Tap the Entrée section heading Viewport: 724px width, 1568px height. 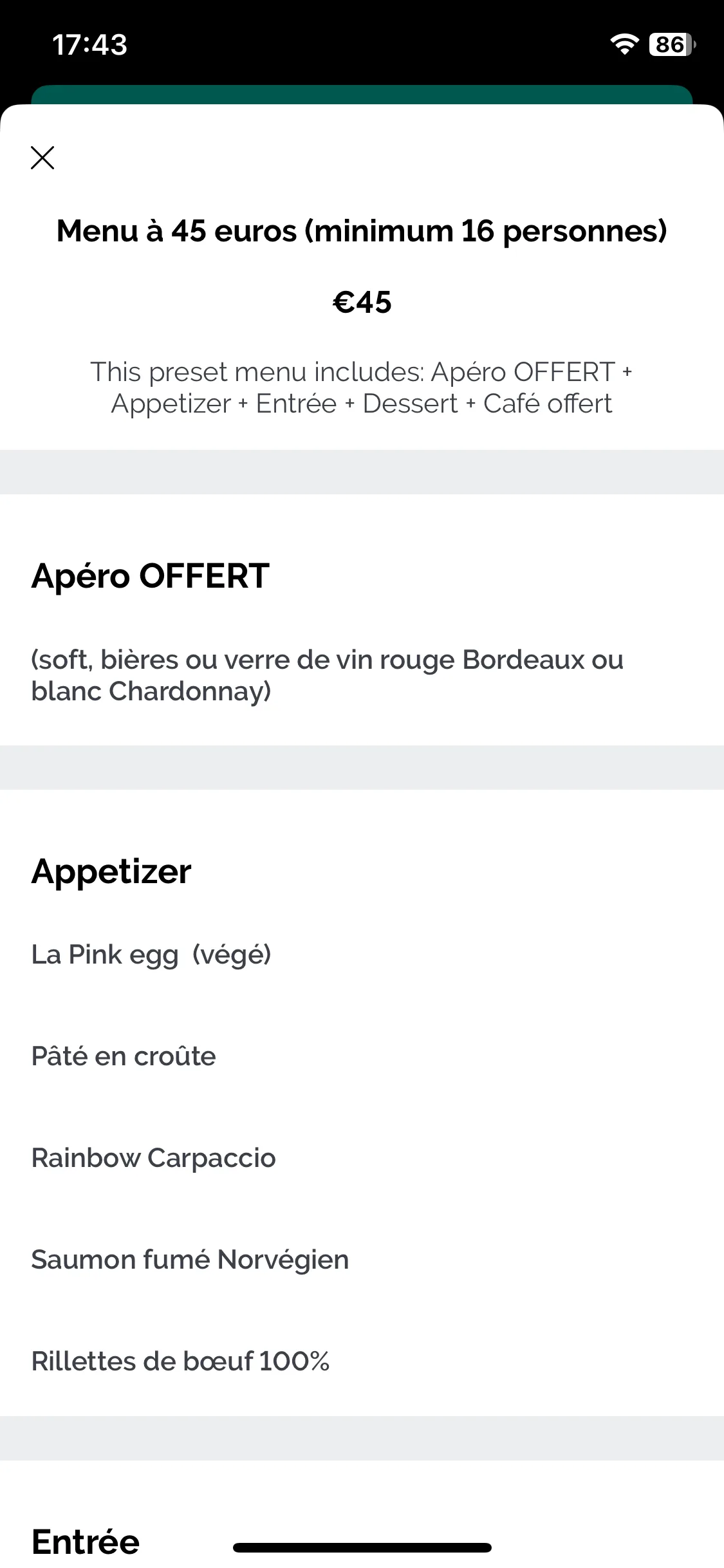click(x=86, y=1541)
